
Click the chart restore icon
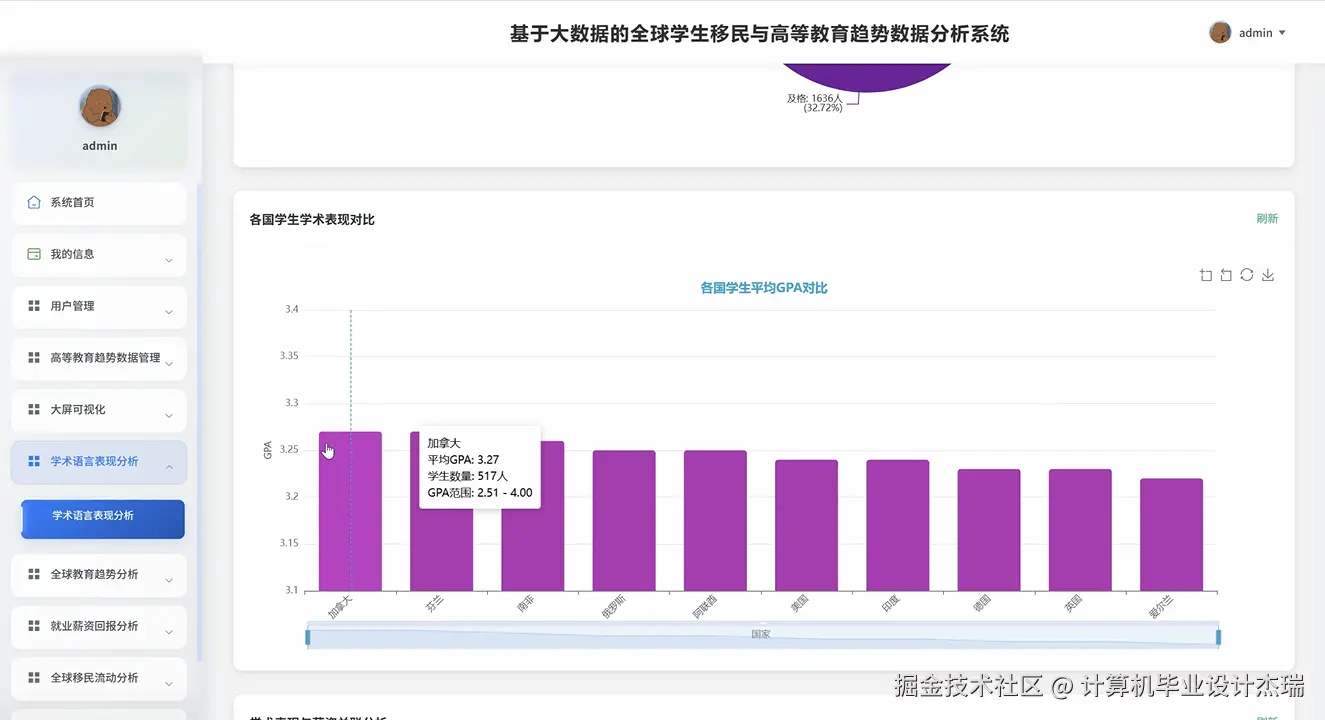1247,275
